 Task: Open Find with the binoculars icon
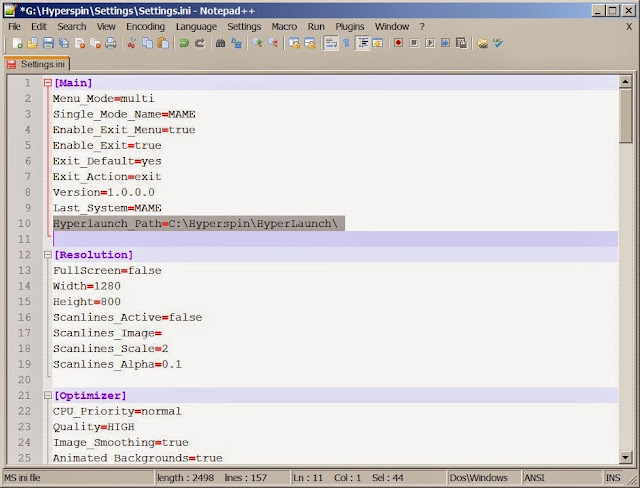pos(220,43)
